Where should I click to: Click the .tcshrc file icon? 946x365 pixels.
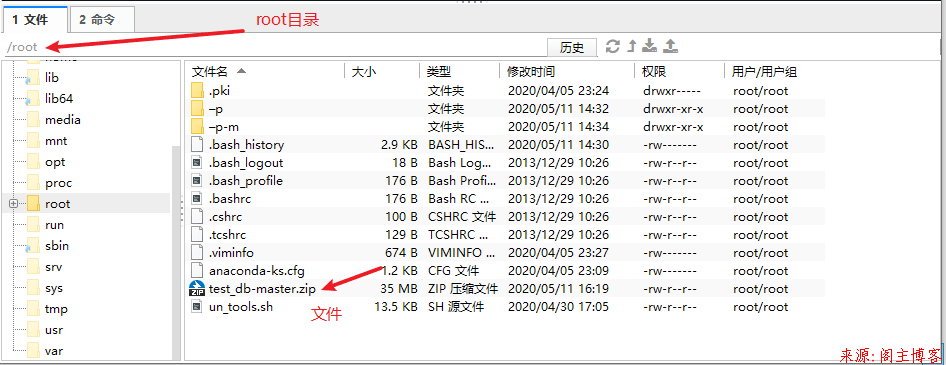(197, 235)
